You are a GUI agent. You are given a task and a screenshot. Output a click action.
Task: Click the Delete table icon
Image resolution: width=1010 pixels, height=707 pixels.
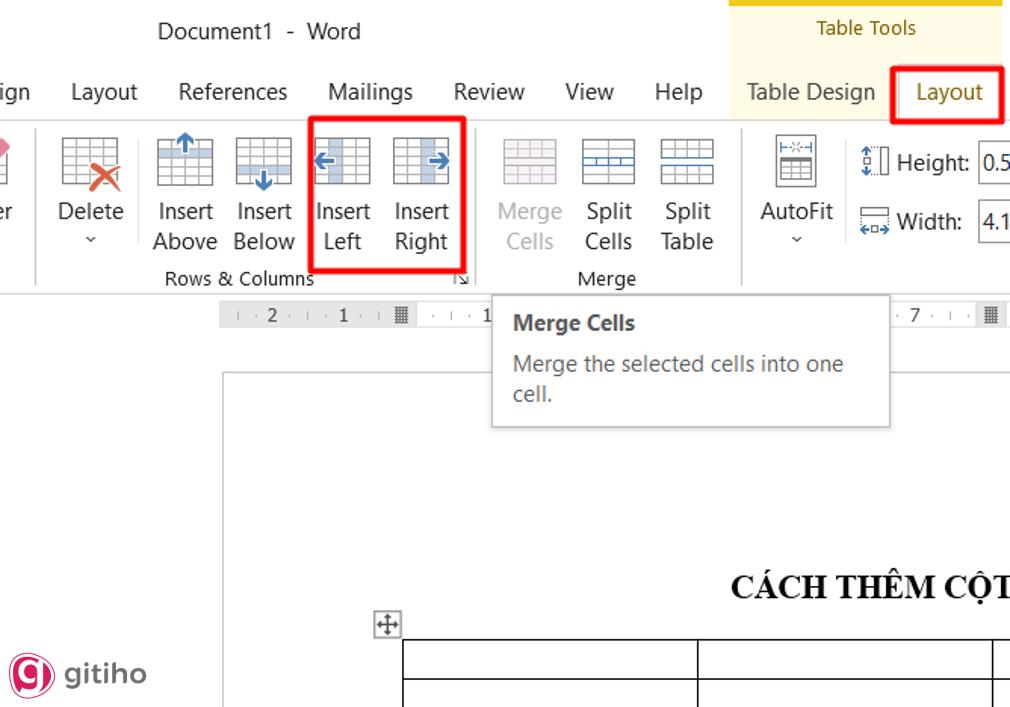[90, 160]
